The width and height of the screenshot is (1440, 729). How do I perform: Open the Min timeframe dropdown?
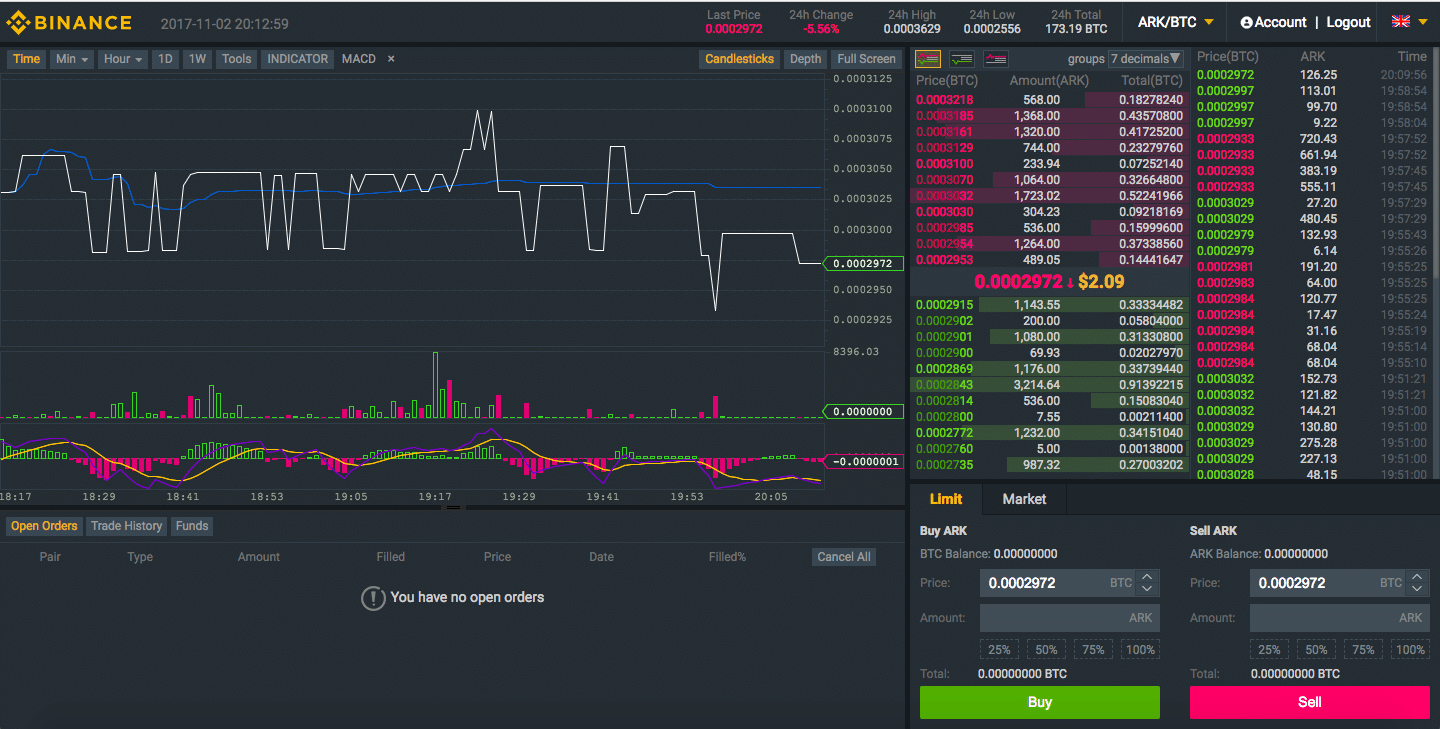click(x=71, y=59)
